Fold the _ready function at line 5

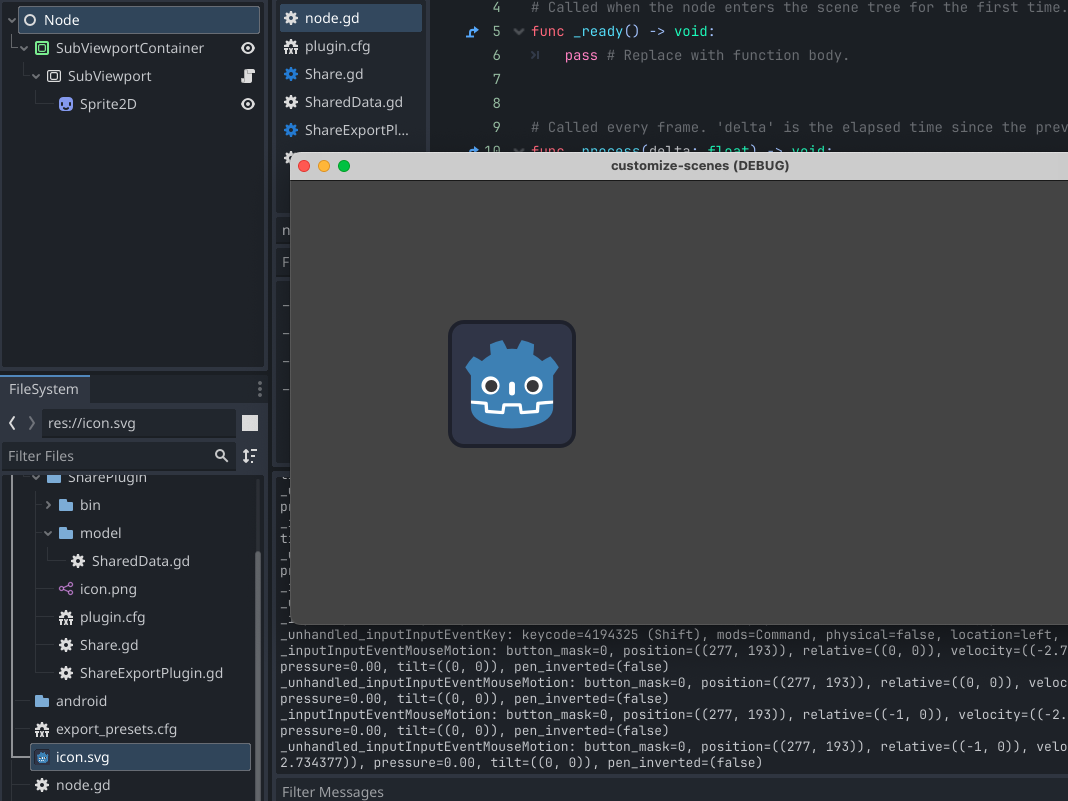519,32
